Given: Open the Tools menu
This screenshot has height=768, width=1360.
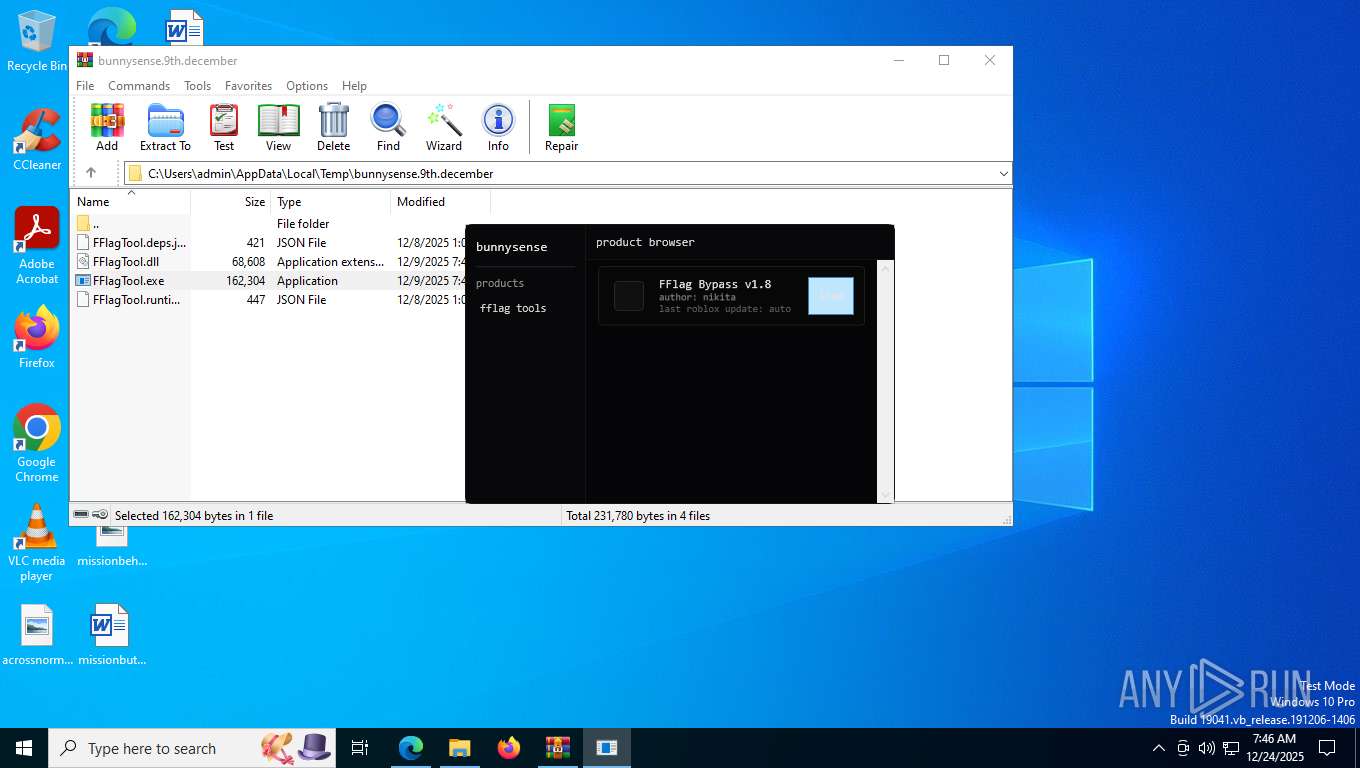Looking at the screenshot, I should point(197,86).
